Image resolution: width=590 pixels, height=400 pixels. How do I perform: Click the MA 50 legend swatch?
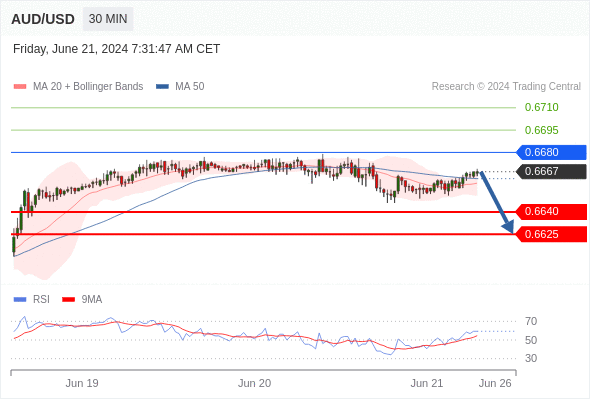click(x=162, y=87)
